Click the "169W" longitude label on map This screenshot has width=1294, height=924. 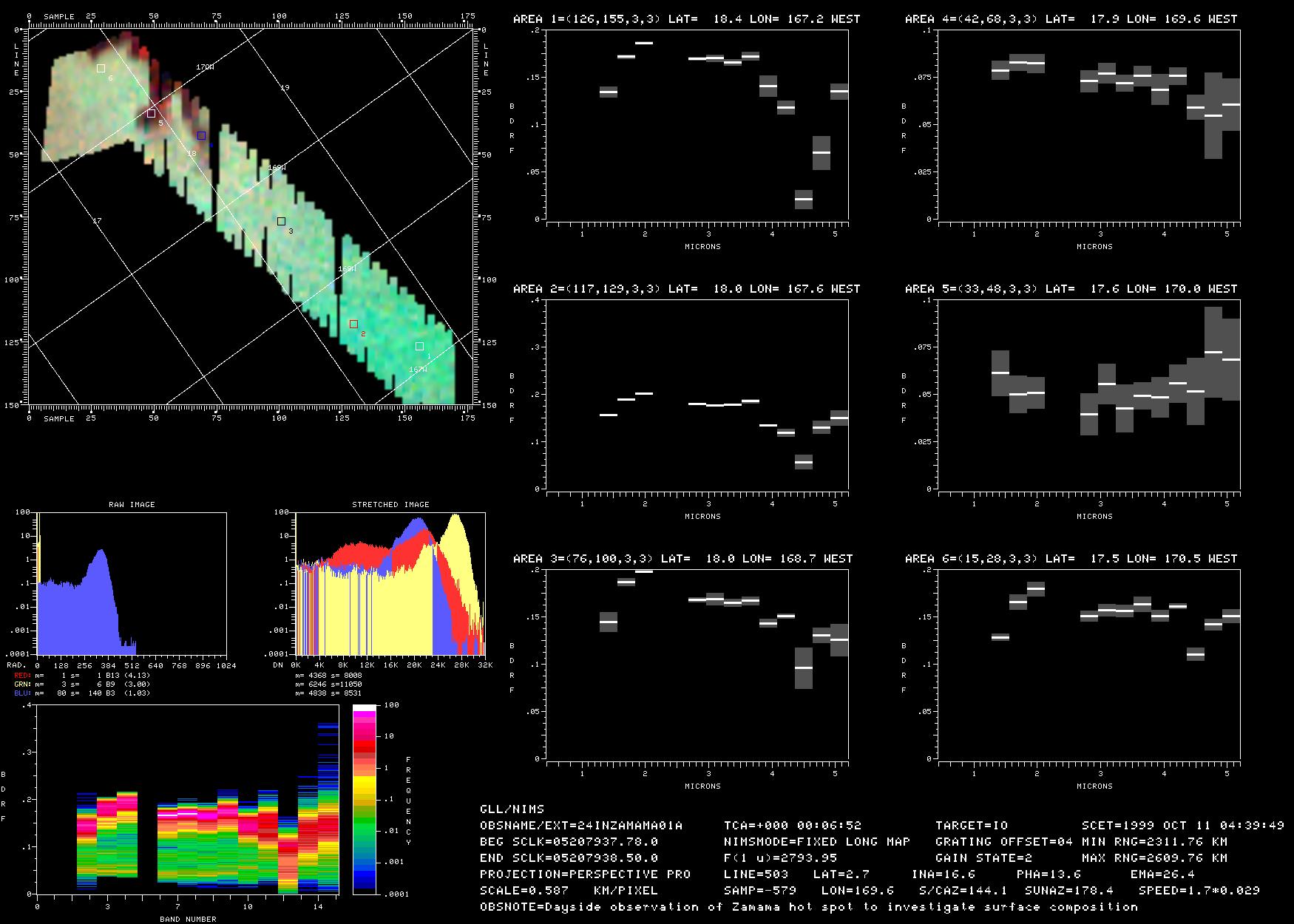click(x=277, y=168)
